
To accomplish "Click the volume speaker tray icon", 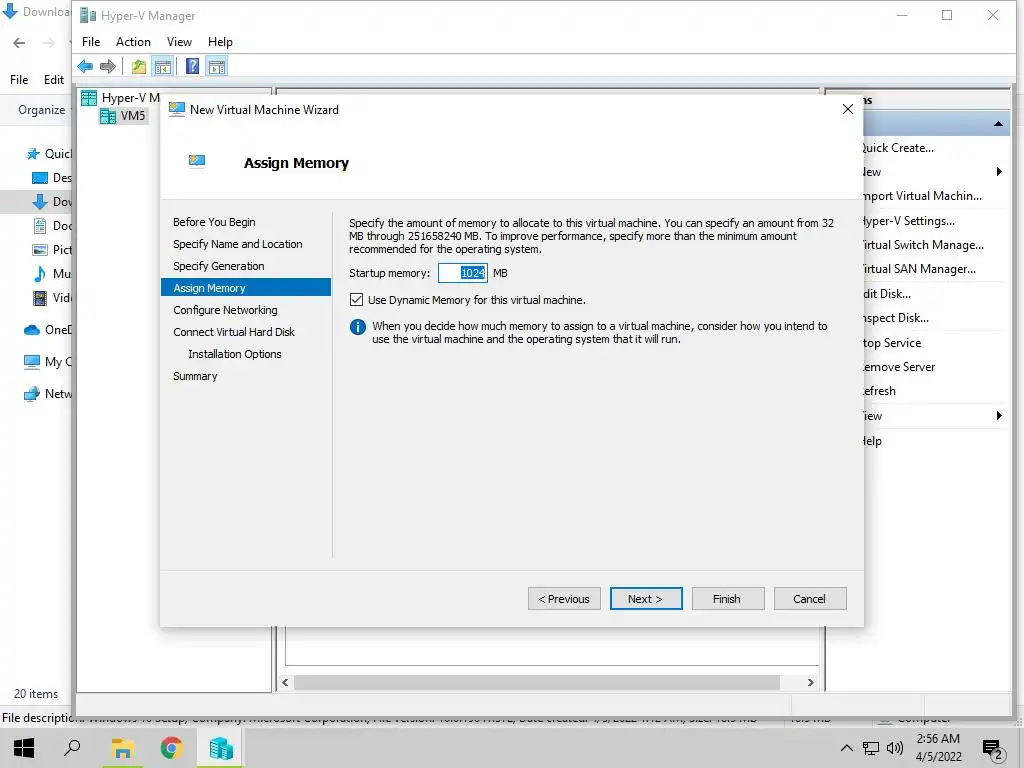I will [895, 748].
